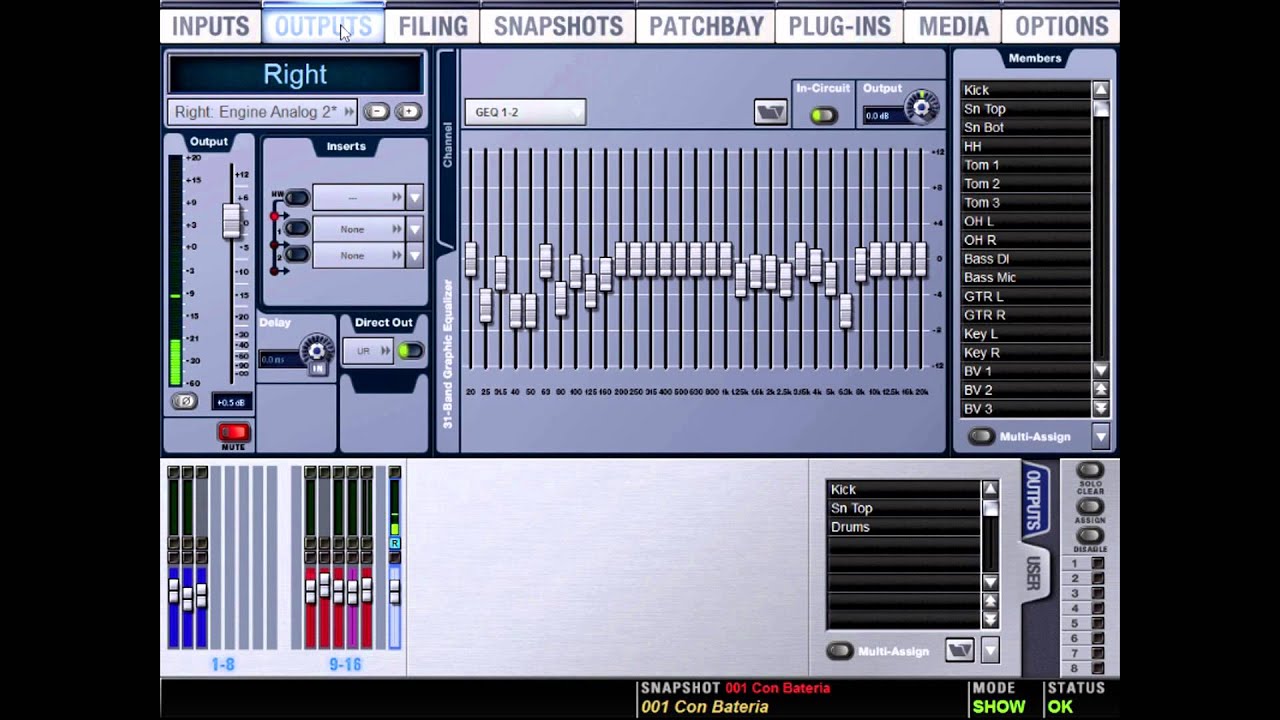Open the 1-8 output fader bank
This screenshot has width=1280, height=720.
[222, 664]
